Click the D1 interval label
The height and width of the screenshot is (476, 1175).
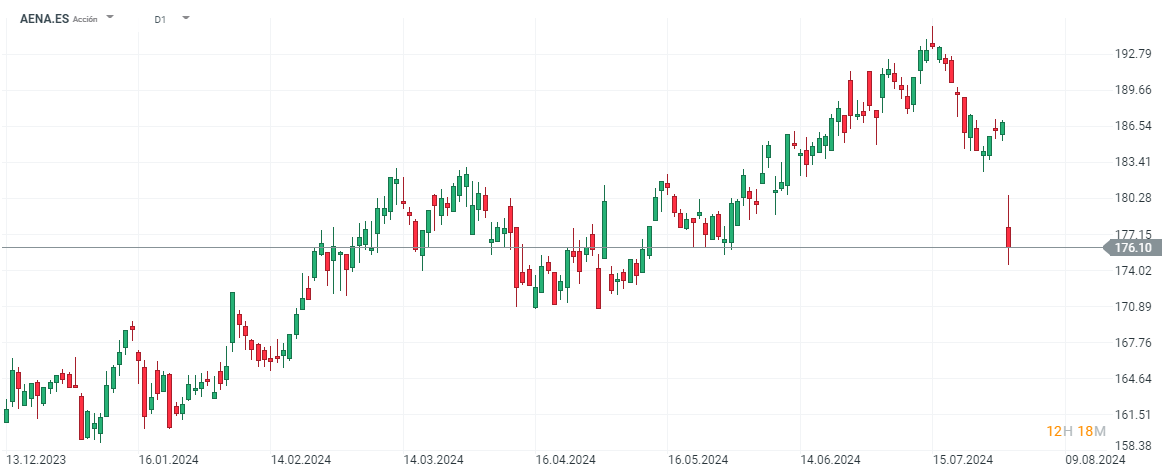coord(160,19)
